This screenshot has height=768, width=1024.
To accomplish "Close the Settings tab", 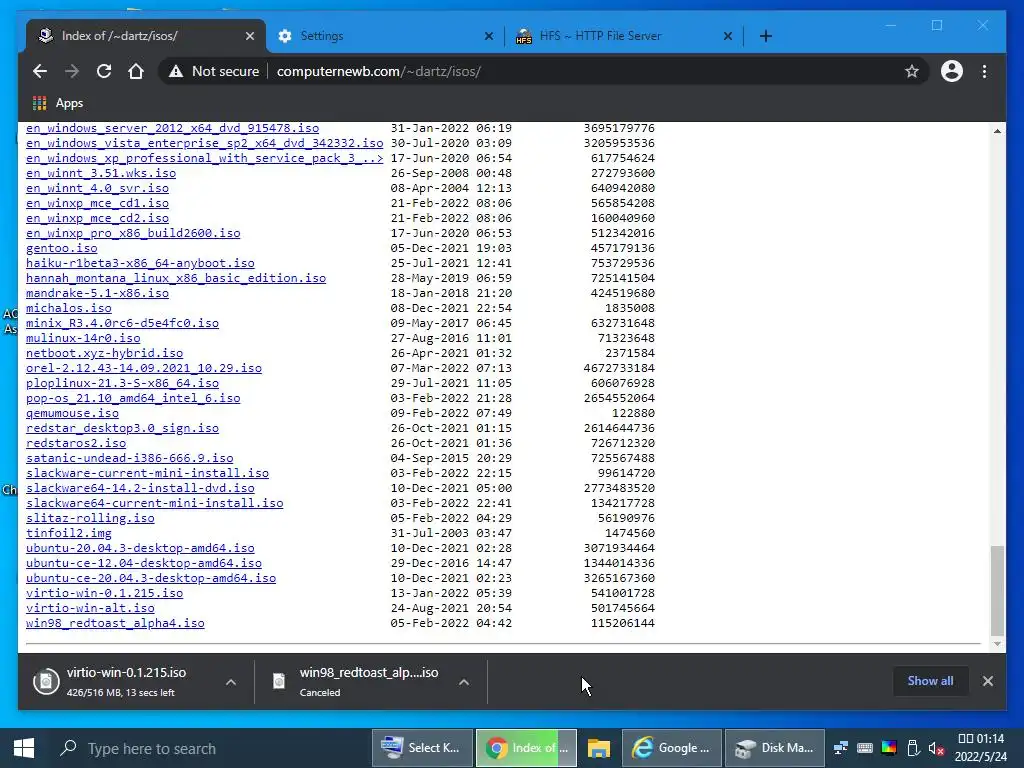I will [x=488, y=36].
